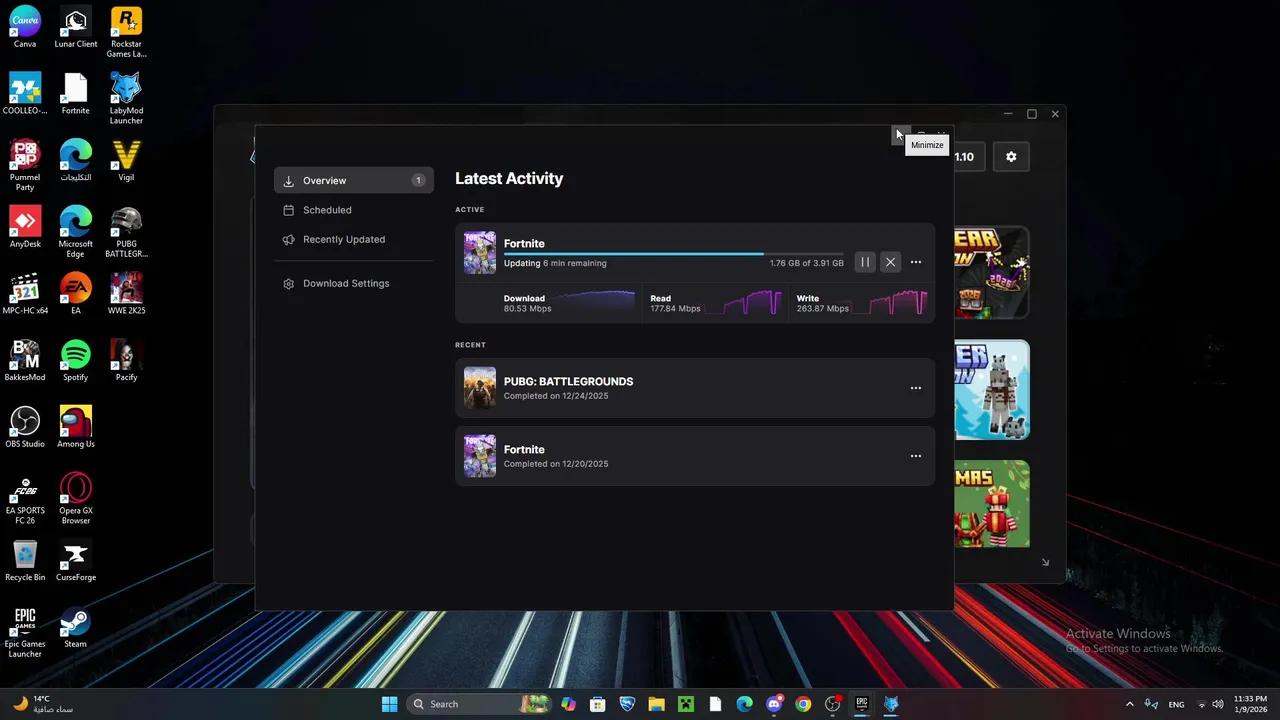Click the Canva desktop icon

25,27
